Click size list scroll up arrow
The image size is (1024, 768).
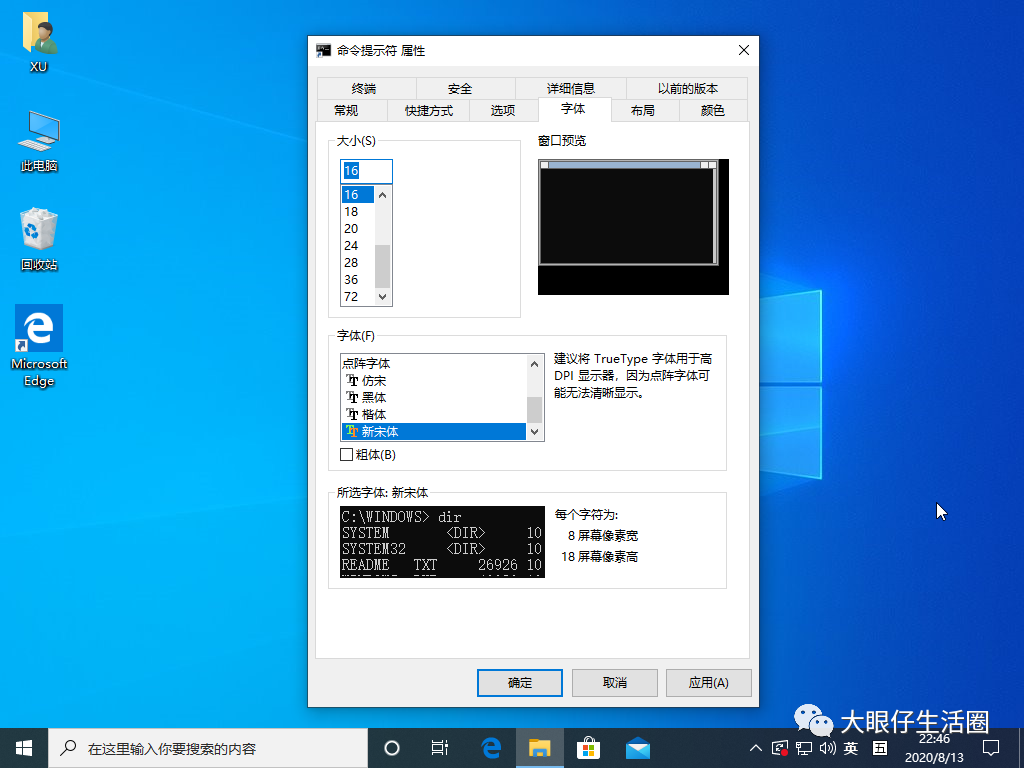pyautogui.click(x=383, y=195)
